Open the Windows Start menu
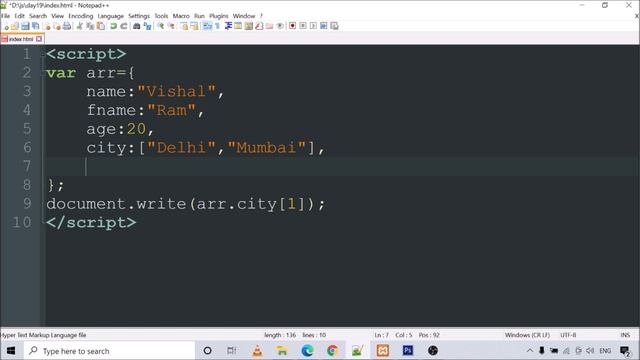The height and width of the screenshot is (360, 640). point(11,351)
